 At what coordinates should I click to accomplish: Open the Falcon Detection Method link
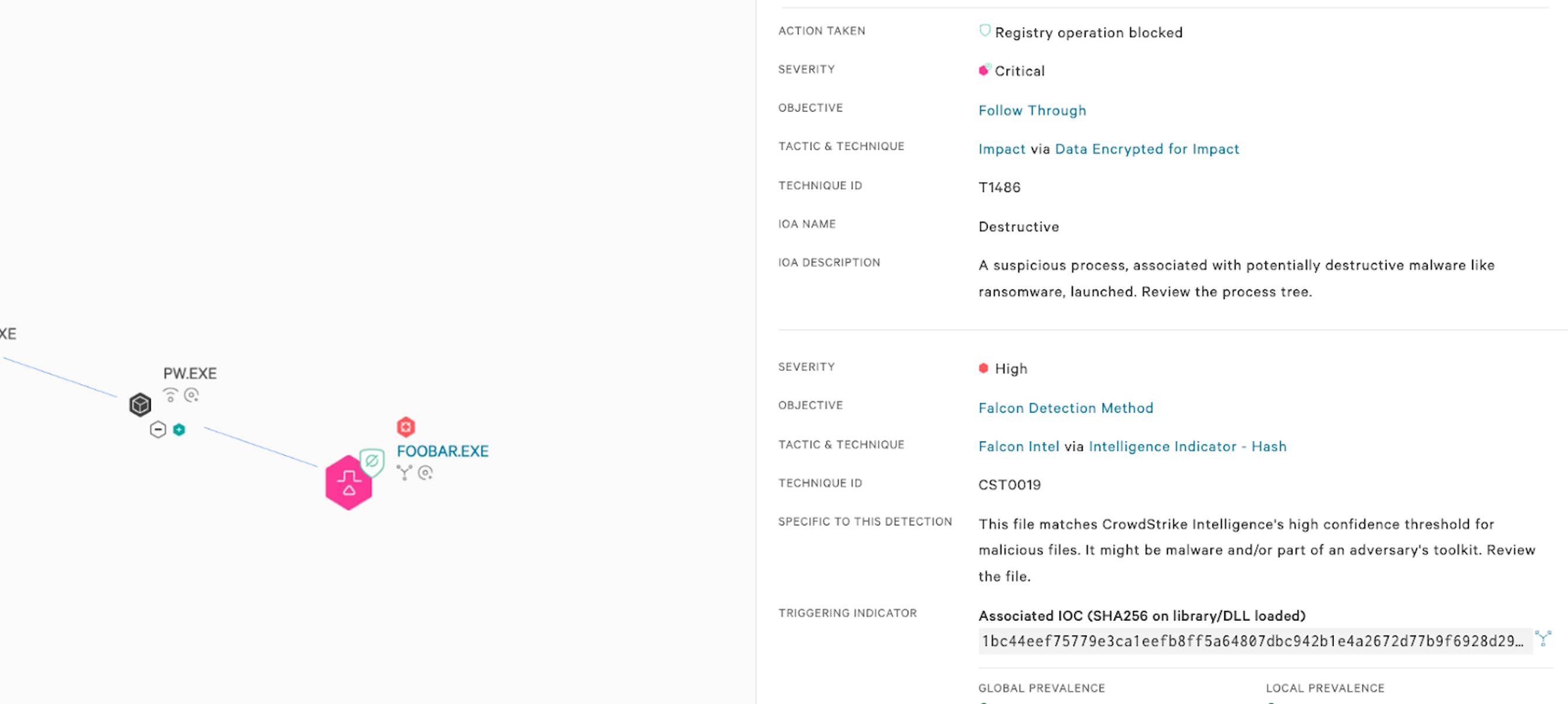tap(1065, 408)
